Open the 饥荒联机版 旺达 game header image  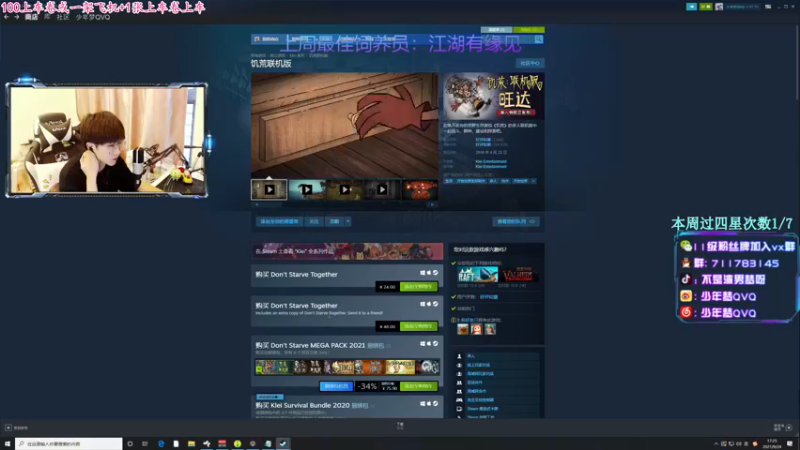[x=493, y=96]
